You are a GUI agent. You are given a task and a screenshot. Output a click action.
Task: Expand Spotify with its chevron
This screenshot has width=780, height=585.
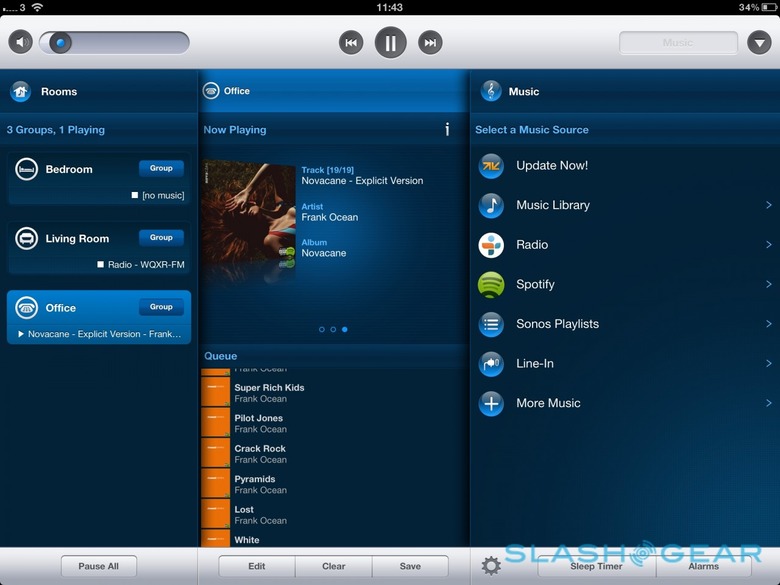769,284
